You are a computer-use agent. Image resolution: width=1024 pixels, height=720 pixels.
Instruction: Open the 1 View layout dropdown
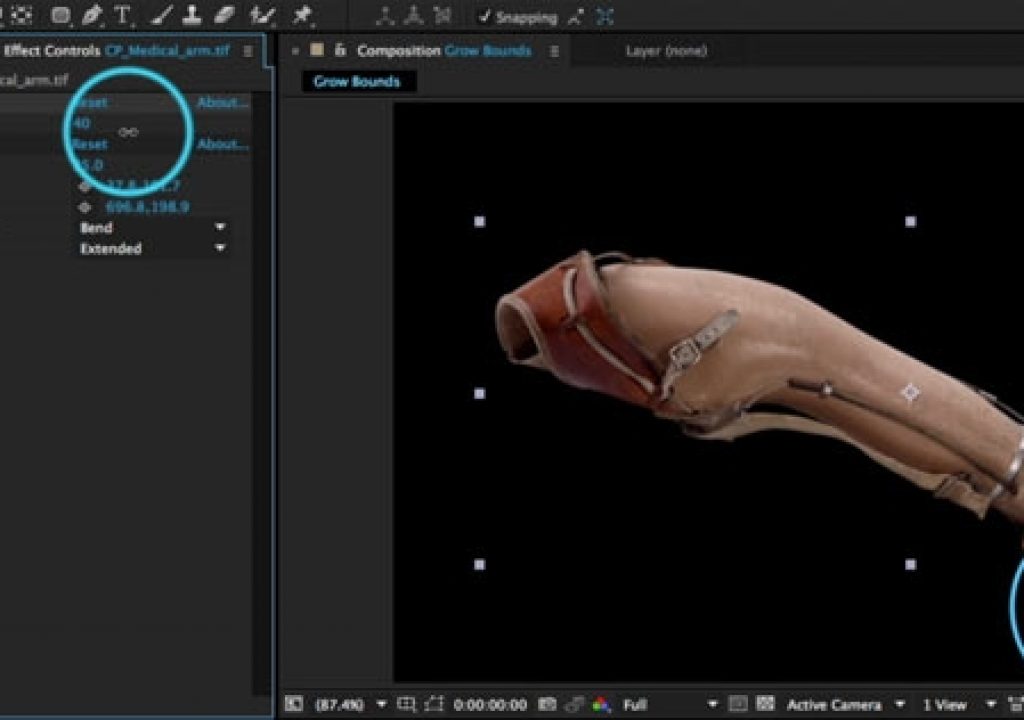[x=959, y=704]
